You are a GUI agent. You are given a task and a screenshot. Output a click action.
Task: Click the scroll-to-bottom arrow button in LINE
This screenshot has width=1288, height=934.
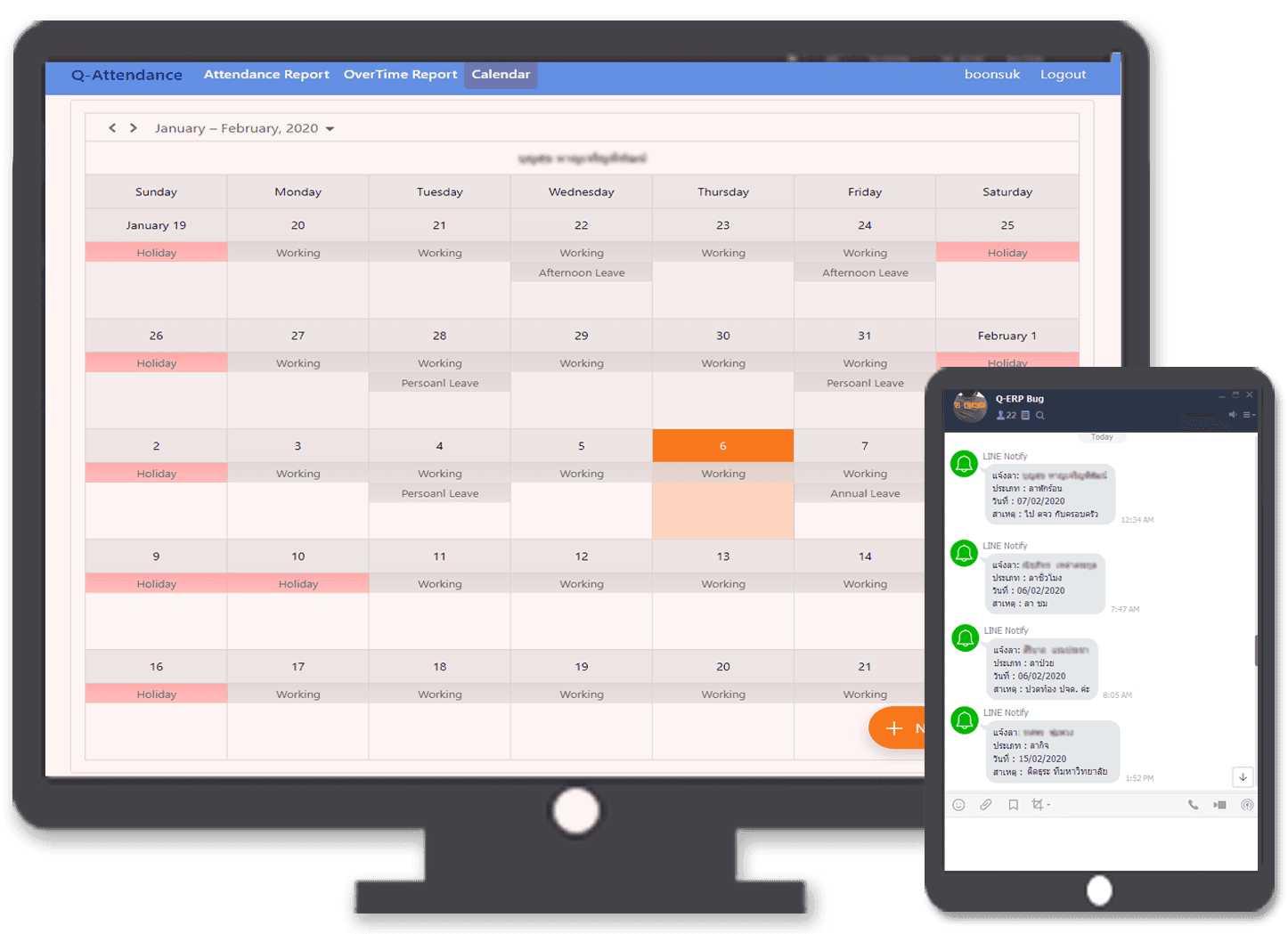[1243, 776]
